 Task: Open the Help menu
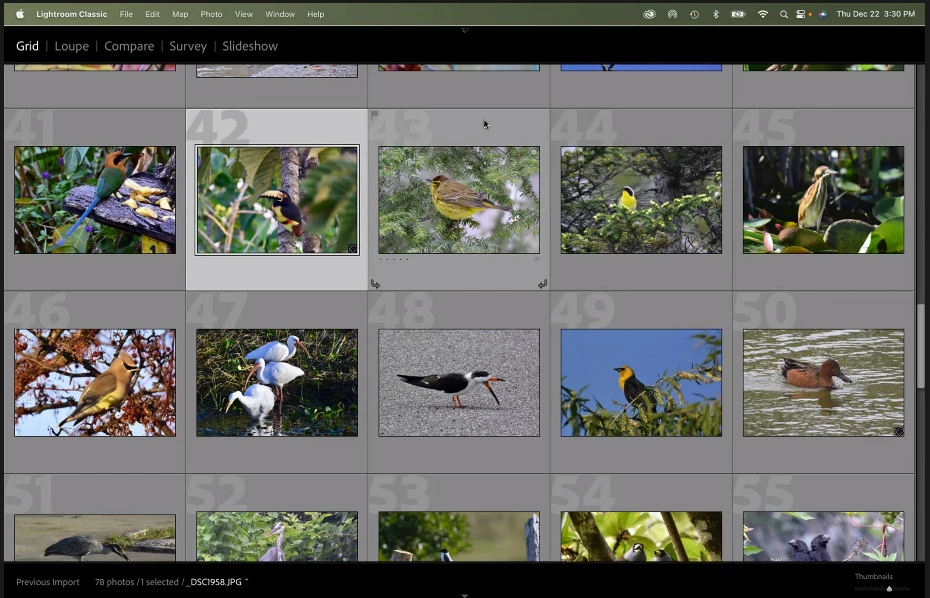(316, 14)
